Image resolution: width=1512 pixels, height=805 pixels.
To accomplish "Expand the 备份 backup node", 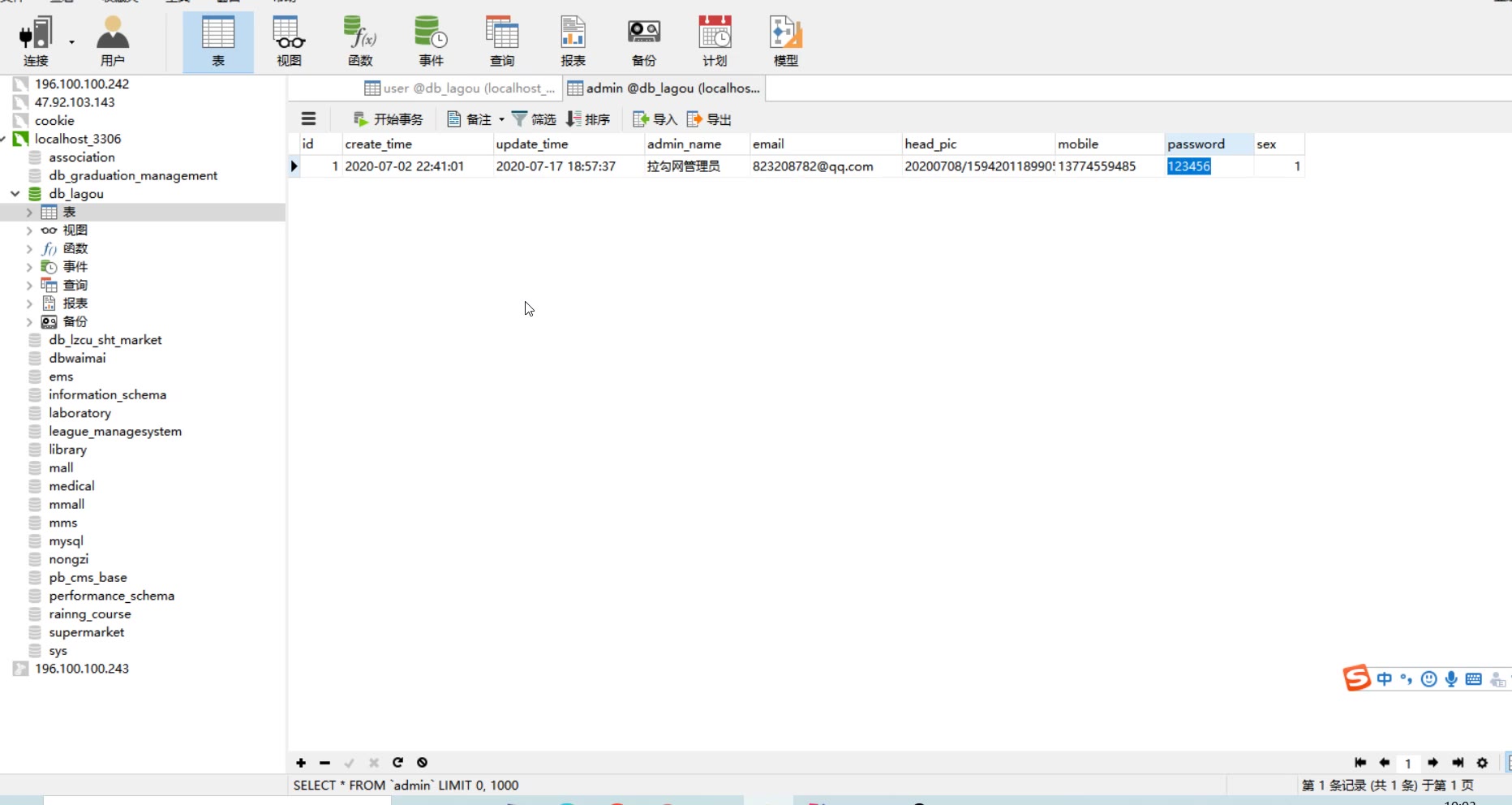I will 29,321.
